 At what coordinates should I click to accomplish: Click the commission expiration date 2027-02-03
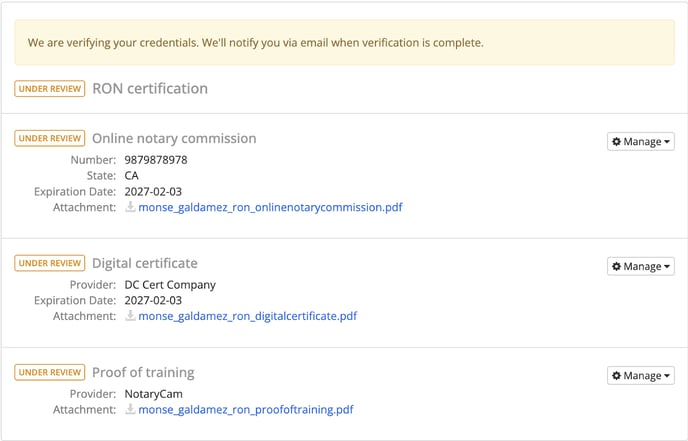pyautogui.click(x=153, y=191)
